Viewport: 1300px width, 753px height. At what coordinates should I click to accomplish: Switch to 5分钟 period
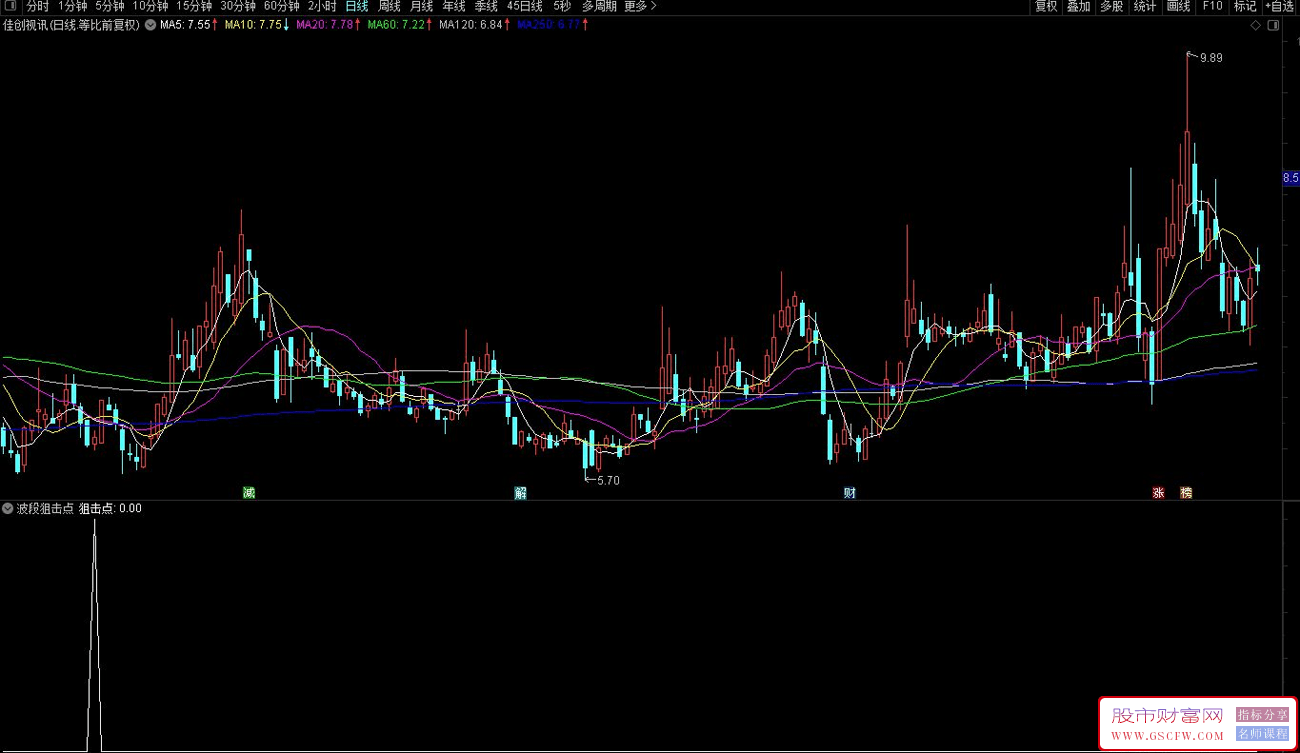(110, 6)
